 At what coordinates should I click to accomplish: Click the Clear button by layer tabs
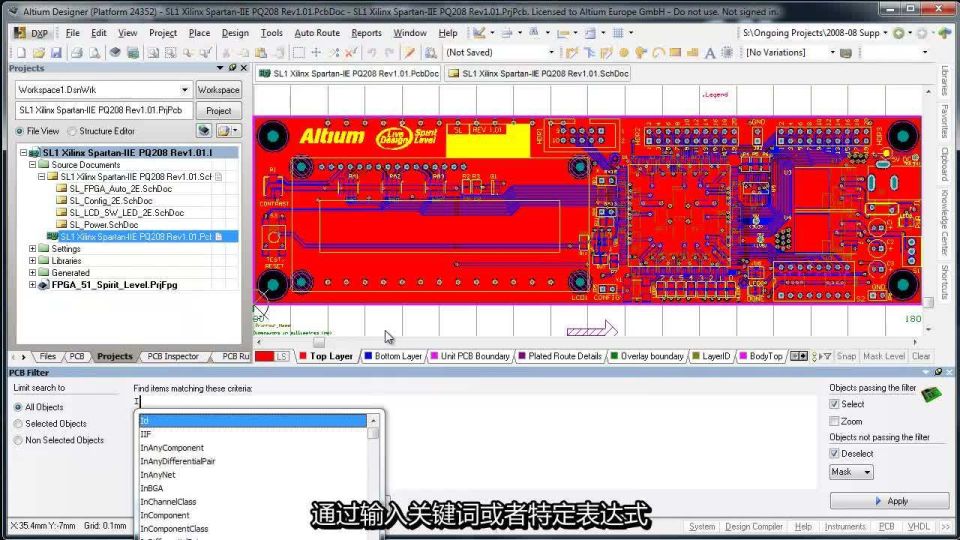(921, 356)
